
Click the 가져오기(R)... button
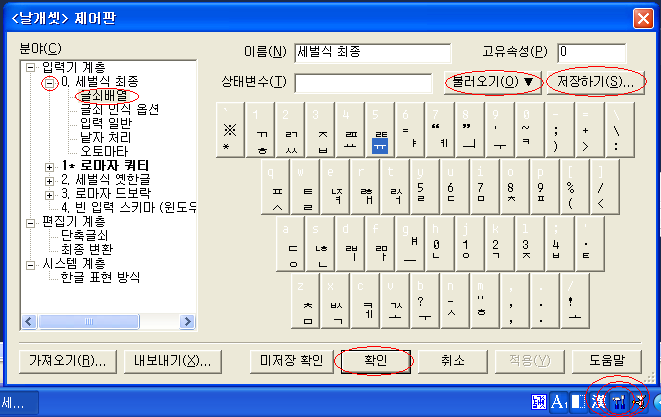coord(67,361)
